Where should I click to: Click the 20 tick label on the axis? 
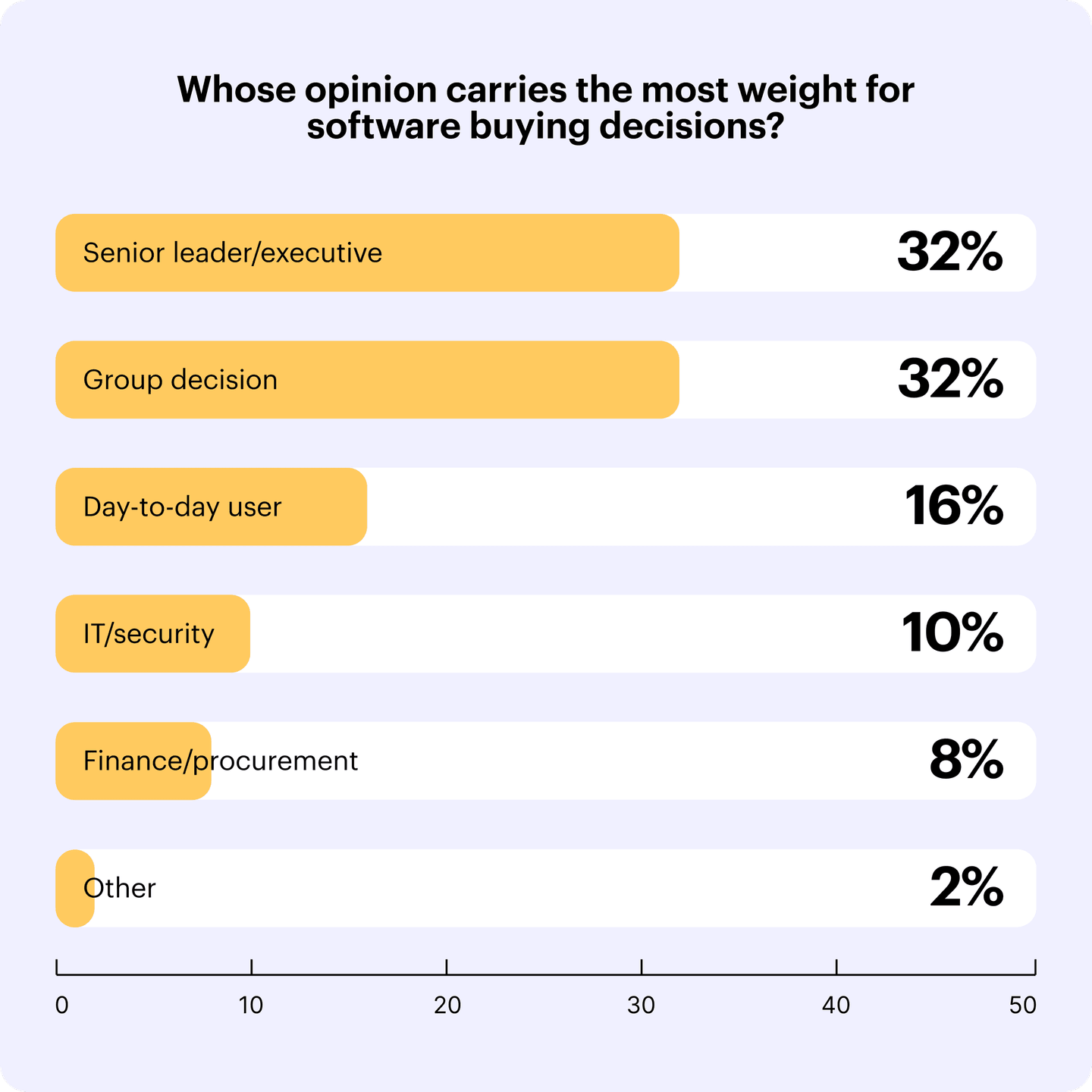point(447,1006)
